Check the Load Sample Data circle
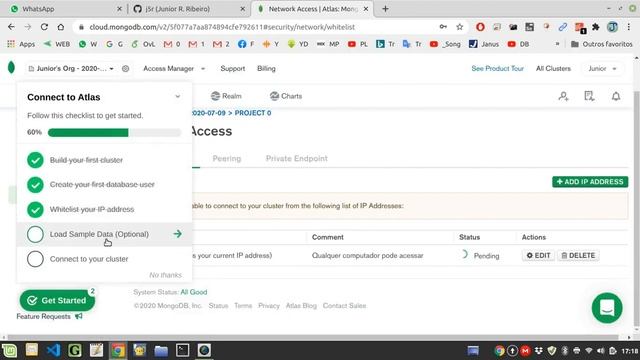 (36, 234)
